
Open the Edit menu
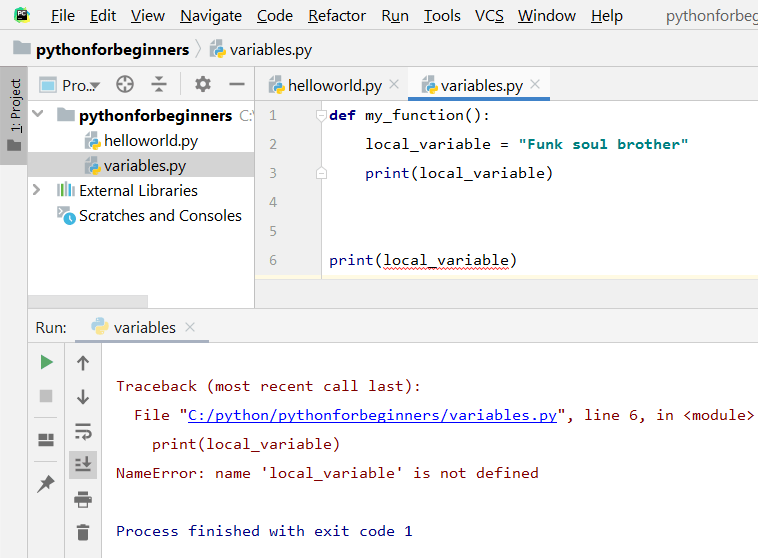pyautogui.click(x=102, y=16)
